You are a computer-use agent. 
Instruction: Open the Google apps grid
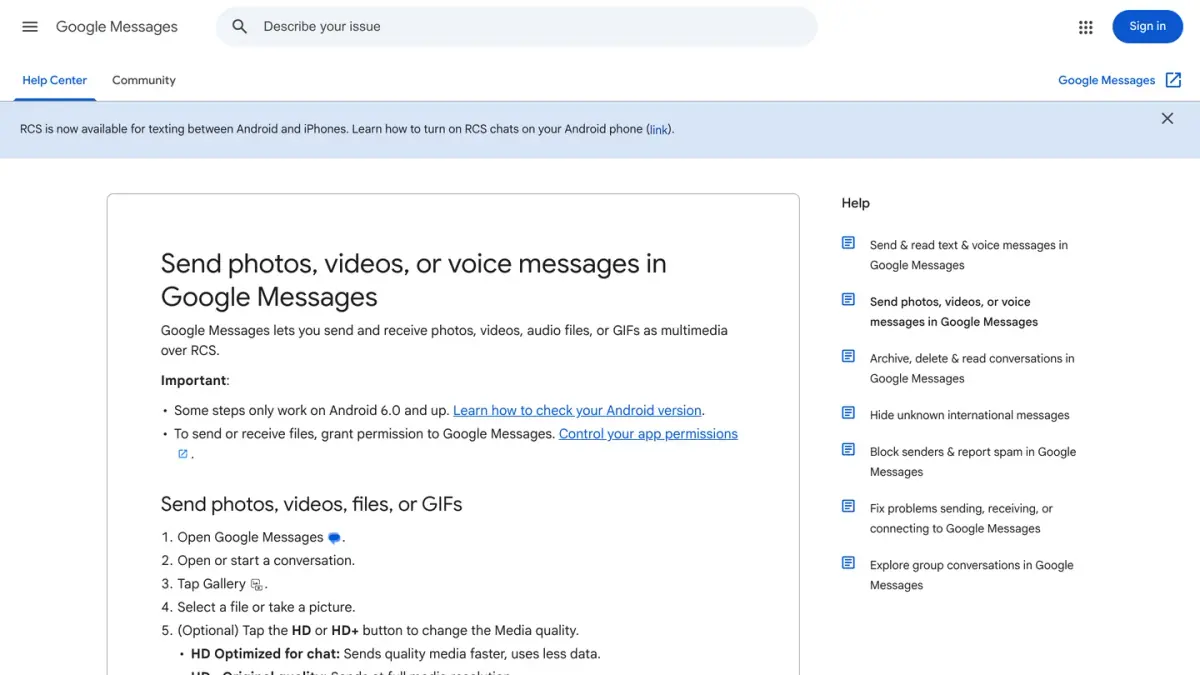(1086, 27)
